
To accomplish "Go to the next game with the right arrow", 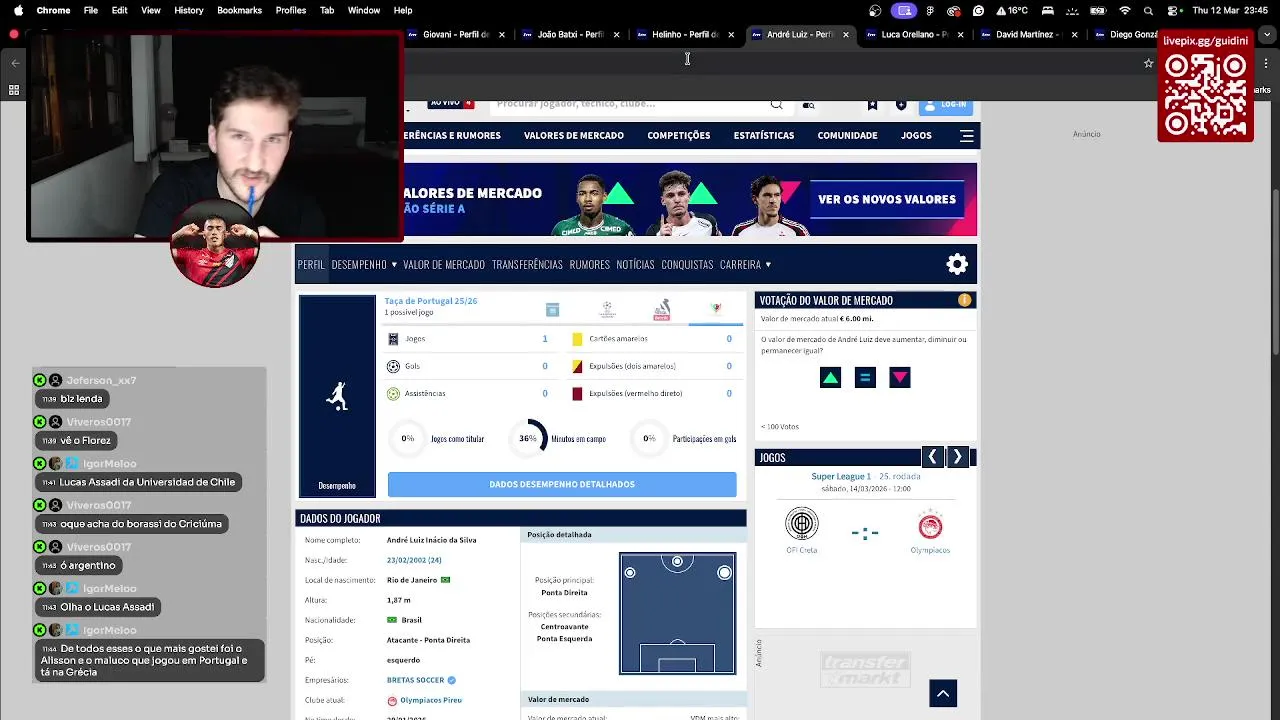I will pos(957,457).
